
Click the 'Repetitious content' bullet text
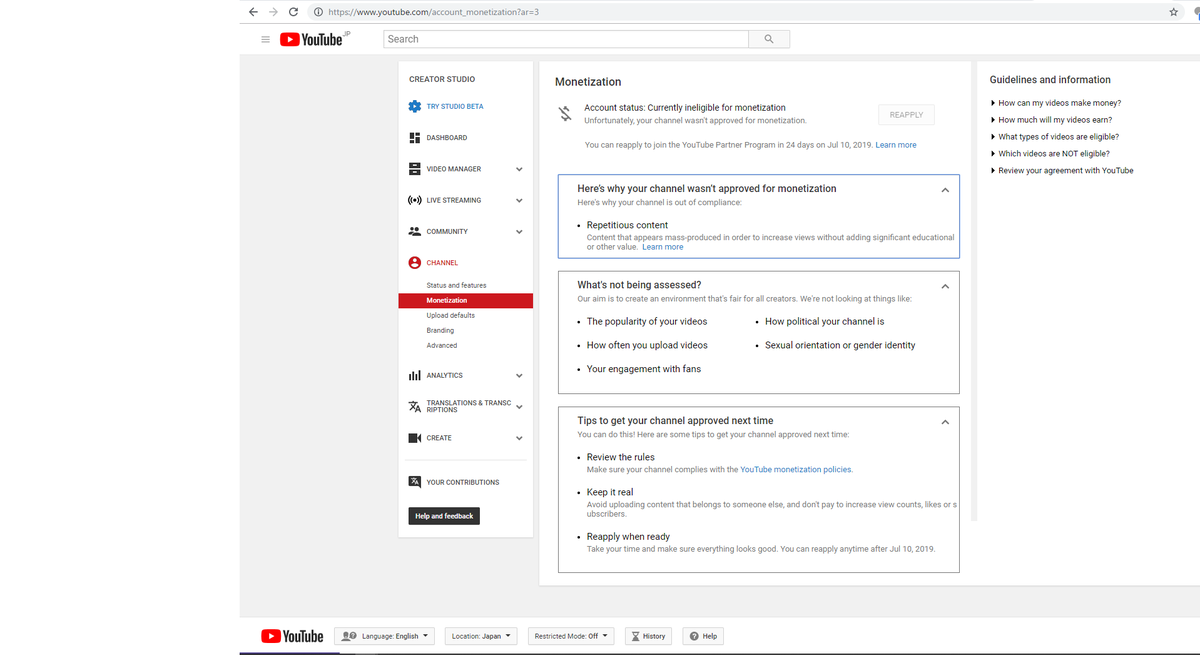(x=627, y=225)
